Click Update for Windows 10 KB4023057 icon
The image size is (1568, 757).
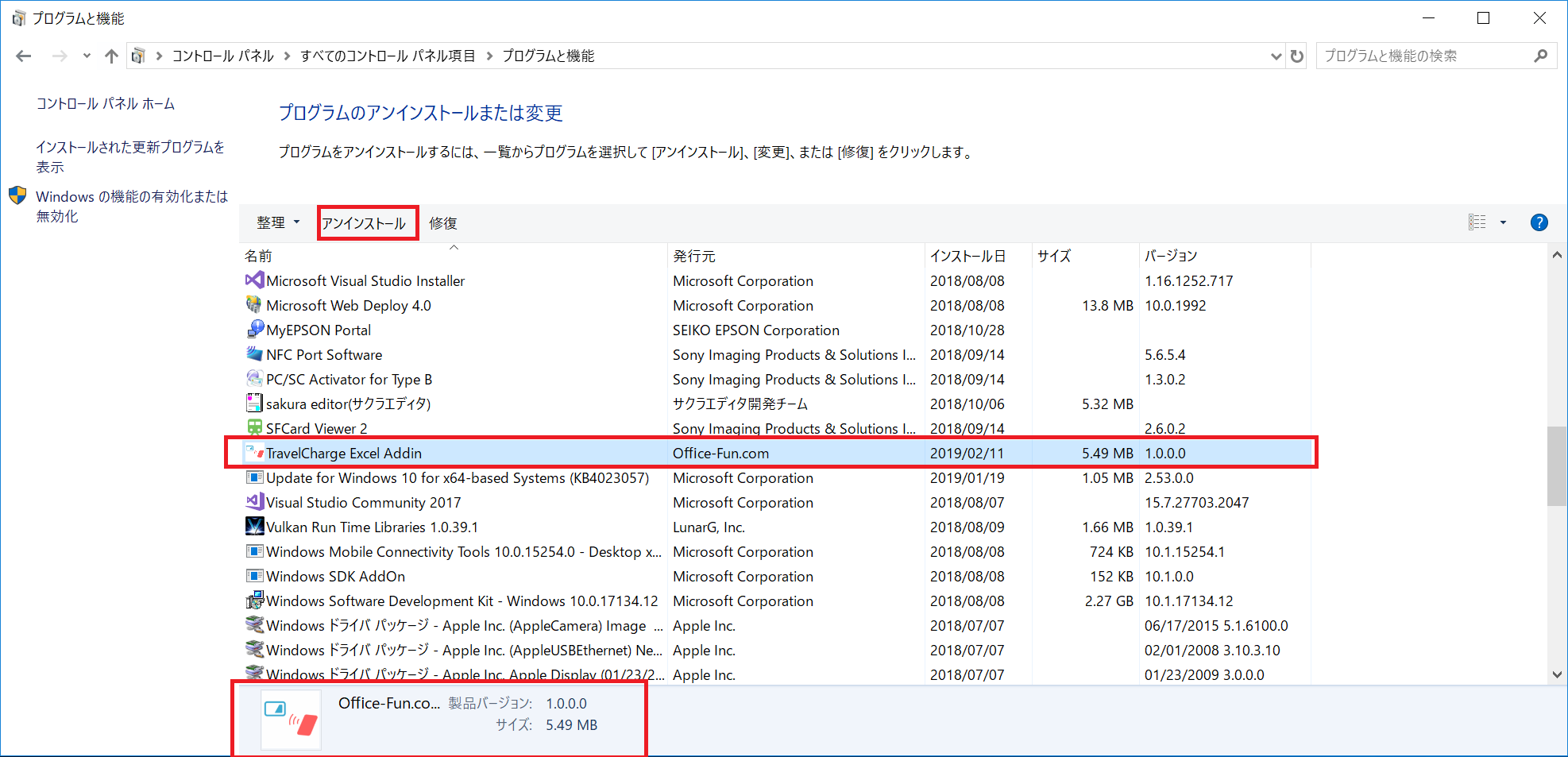click(254, 477)
